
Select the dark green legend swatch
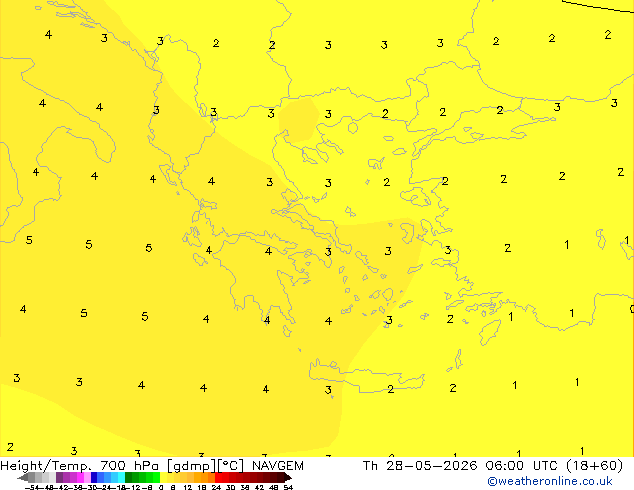[x=128, y=477]
